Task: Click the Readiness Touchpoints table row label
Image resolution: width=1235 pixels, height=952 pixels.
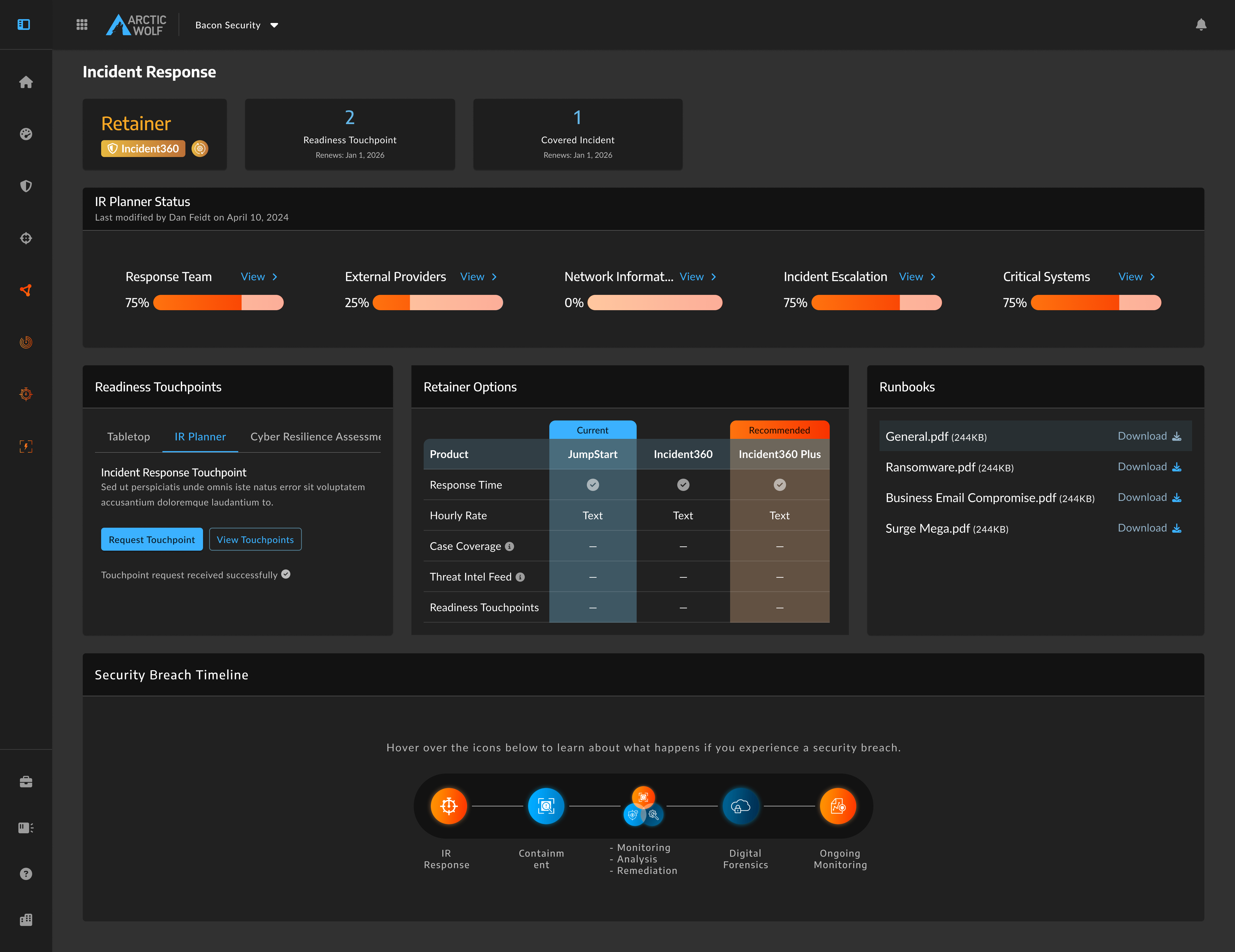Action: [x=484, y=607]
